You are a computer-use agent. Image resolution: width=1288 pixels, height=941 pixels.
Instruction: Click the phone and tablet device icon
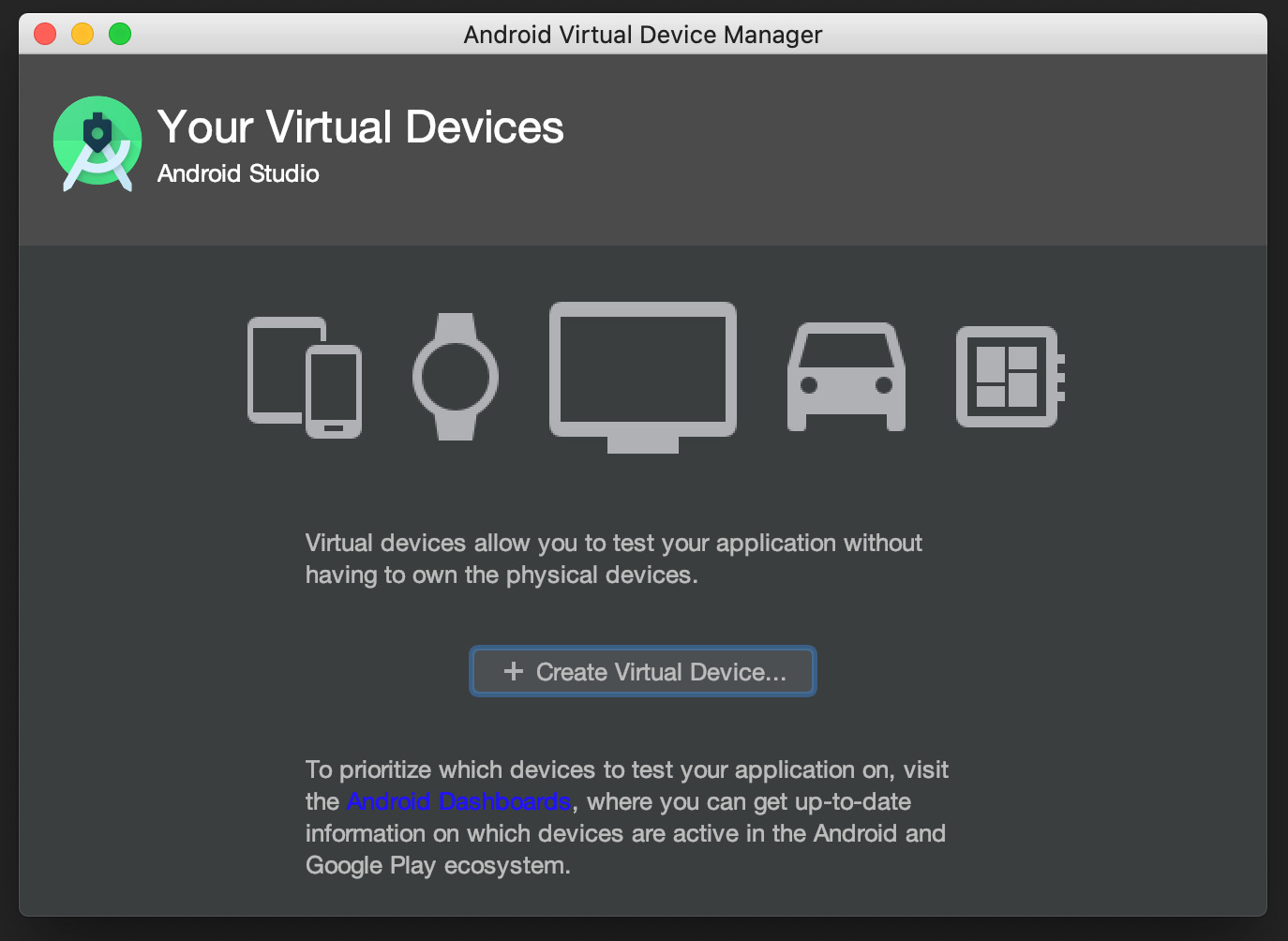point(305,378)
